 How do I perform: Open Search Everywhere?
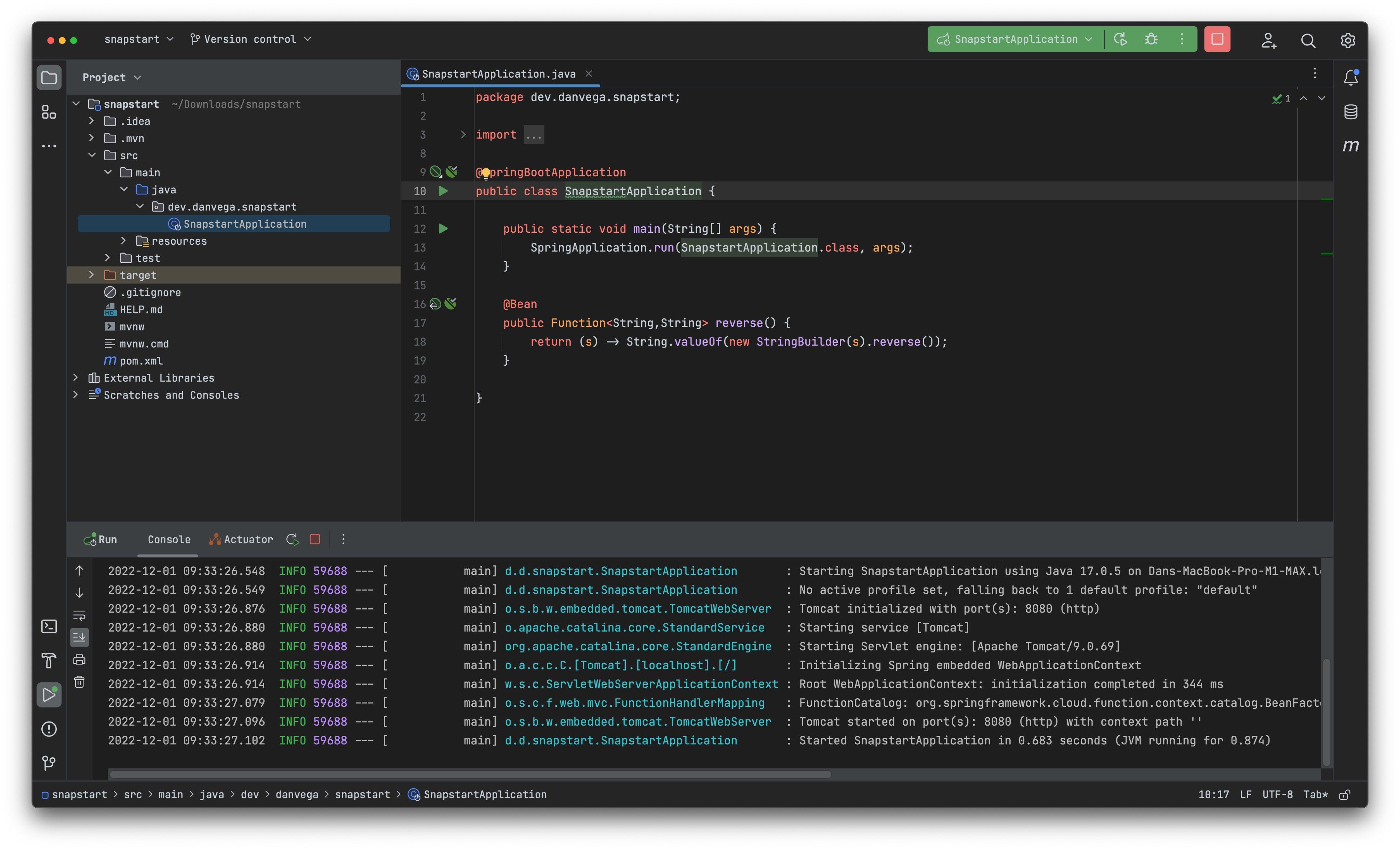[1308, 41]
